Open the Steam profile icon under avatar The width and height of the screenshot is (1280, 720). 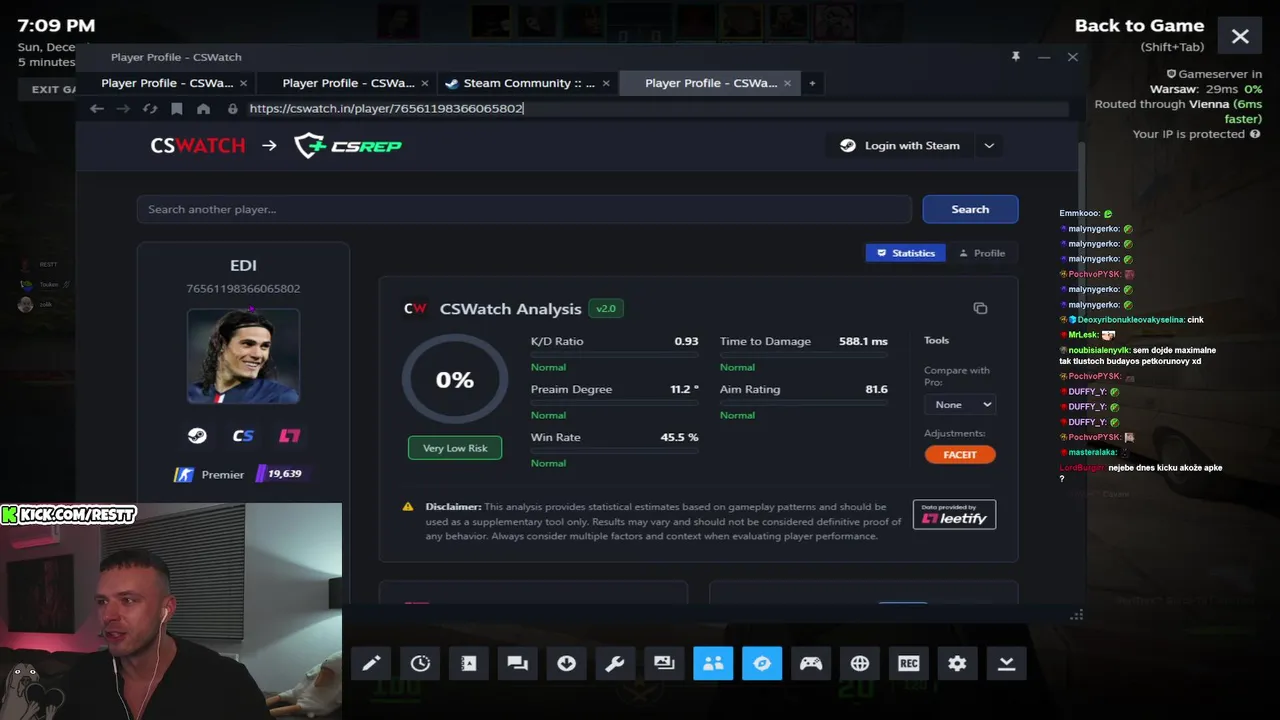tap(197, 436)
